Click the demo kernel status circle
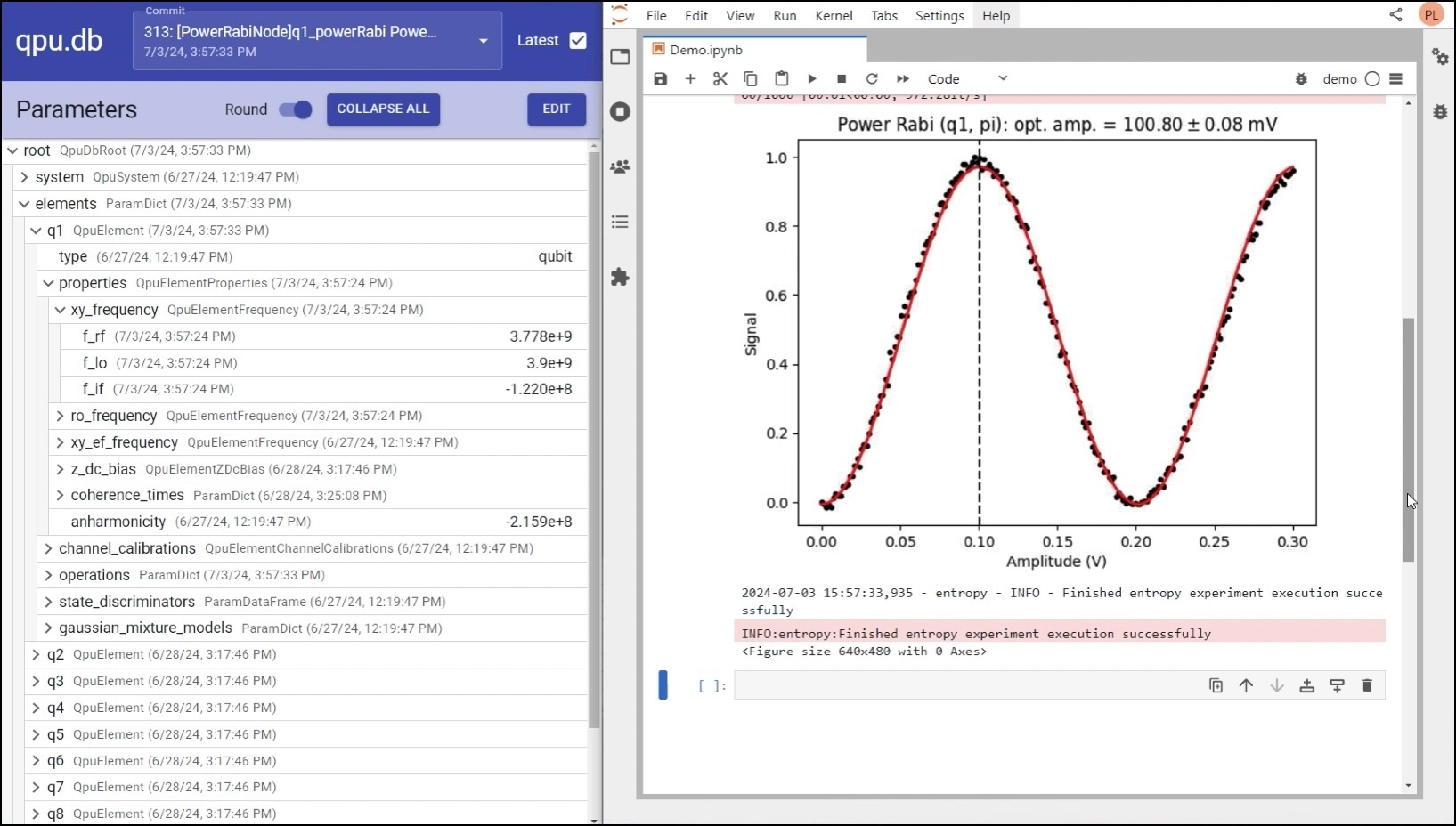This screenshot has height=826, width=1456. pyautogui.click(x=1372, y=79)
